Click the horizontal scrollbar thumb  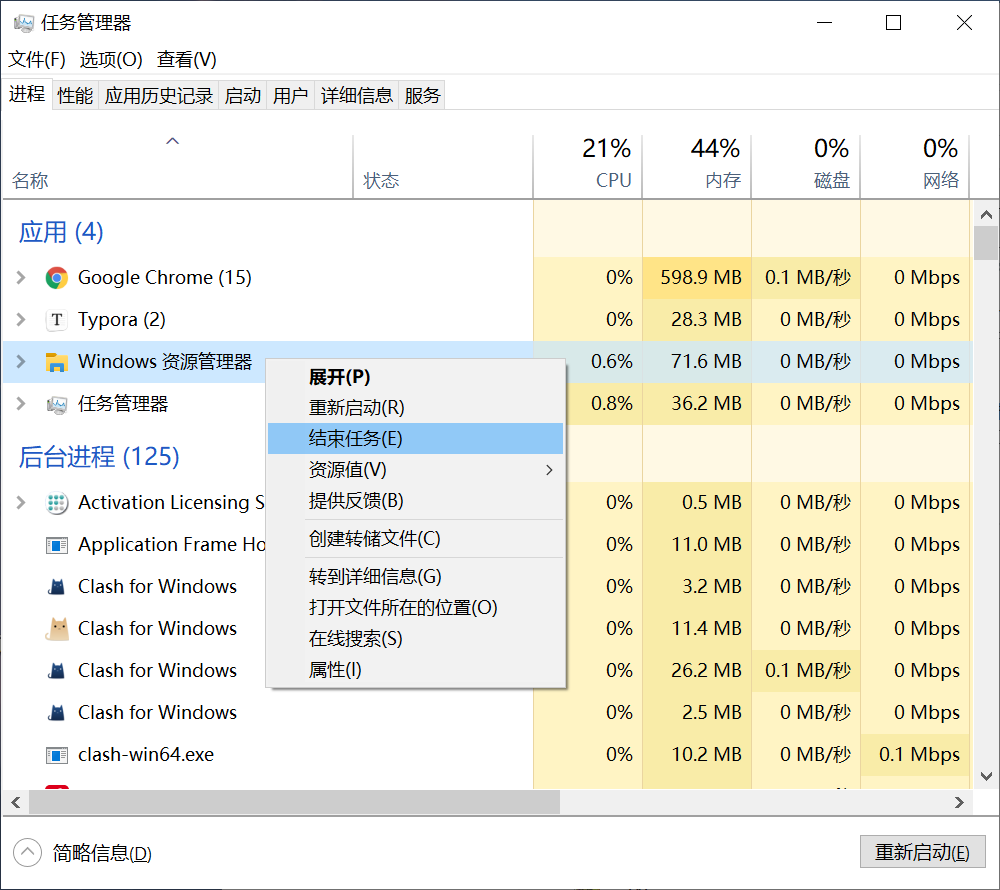(294, 802)
